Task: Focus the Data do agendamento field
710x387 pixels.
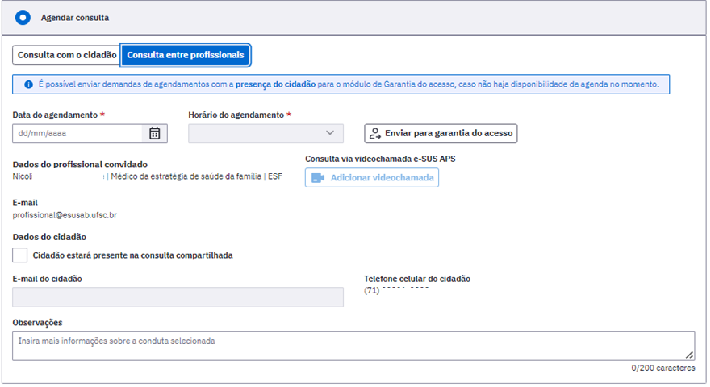Action: tap(77, 134)
